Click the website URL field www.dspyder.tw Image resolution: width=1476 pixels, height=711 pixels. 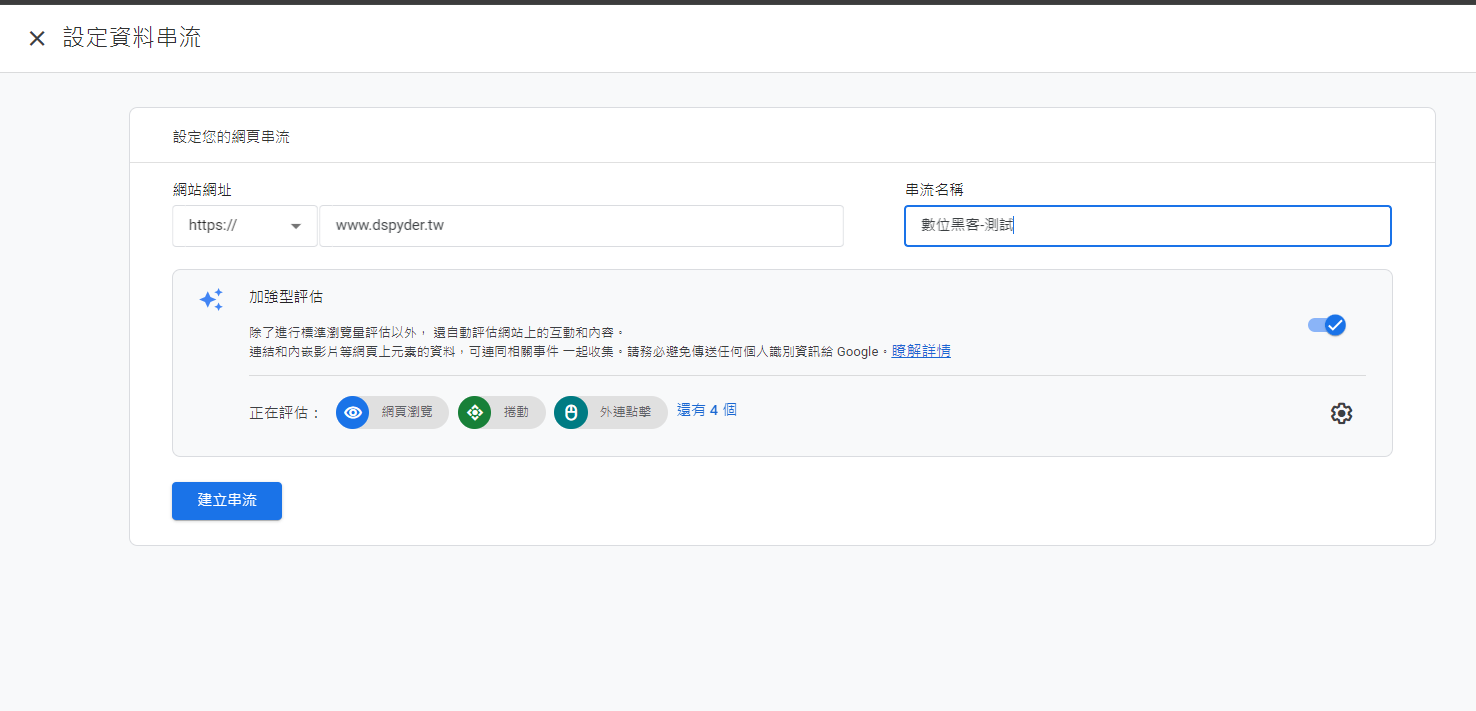[581, 226]
